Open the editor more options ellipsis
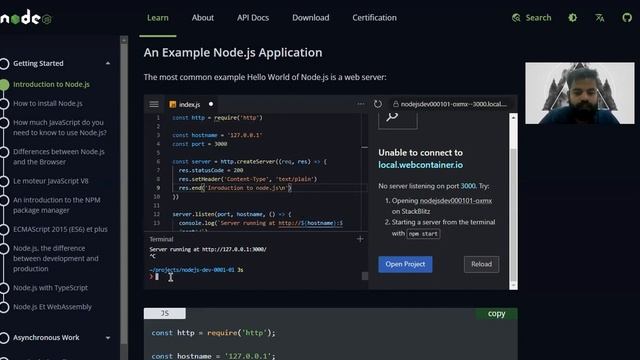 click(360, 104)
